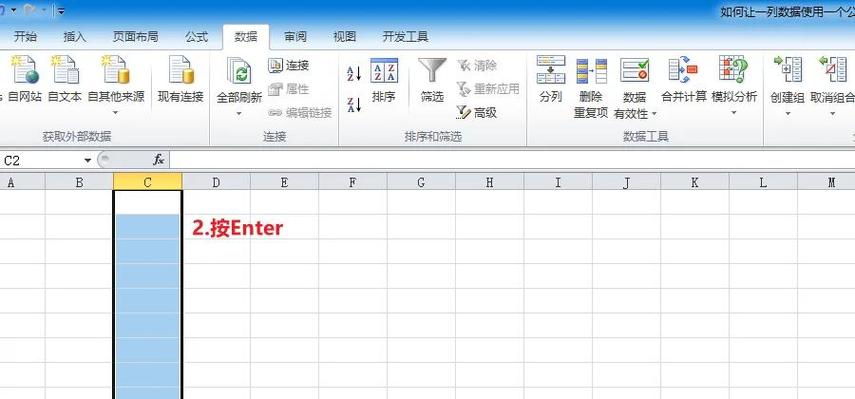Expand the Data Validation dropdown arrow
855x399 pixels.
(x=654, y=114)
